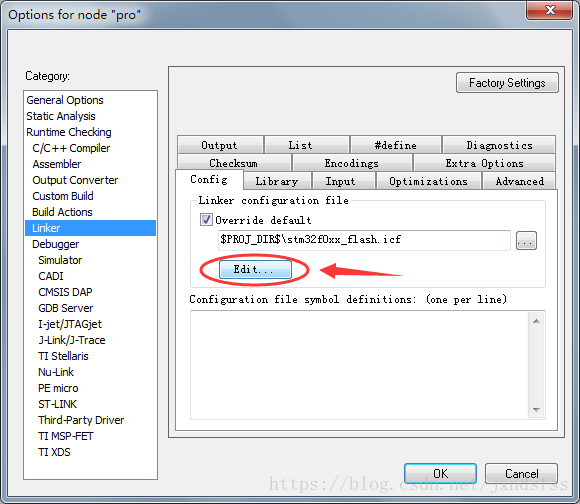Select the Config tab
This screenshot has width=580, height=504.
click(x=209, y=180)
